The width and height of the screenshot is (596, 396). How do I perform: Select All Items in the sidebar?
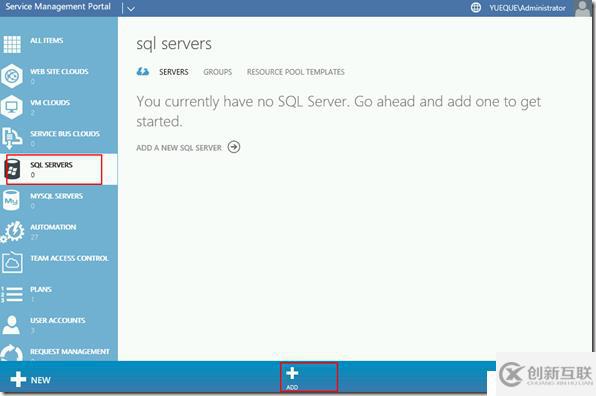pyautogui.click(x=47, y=40)
